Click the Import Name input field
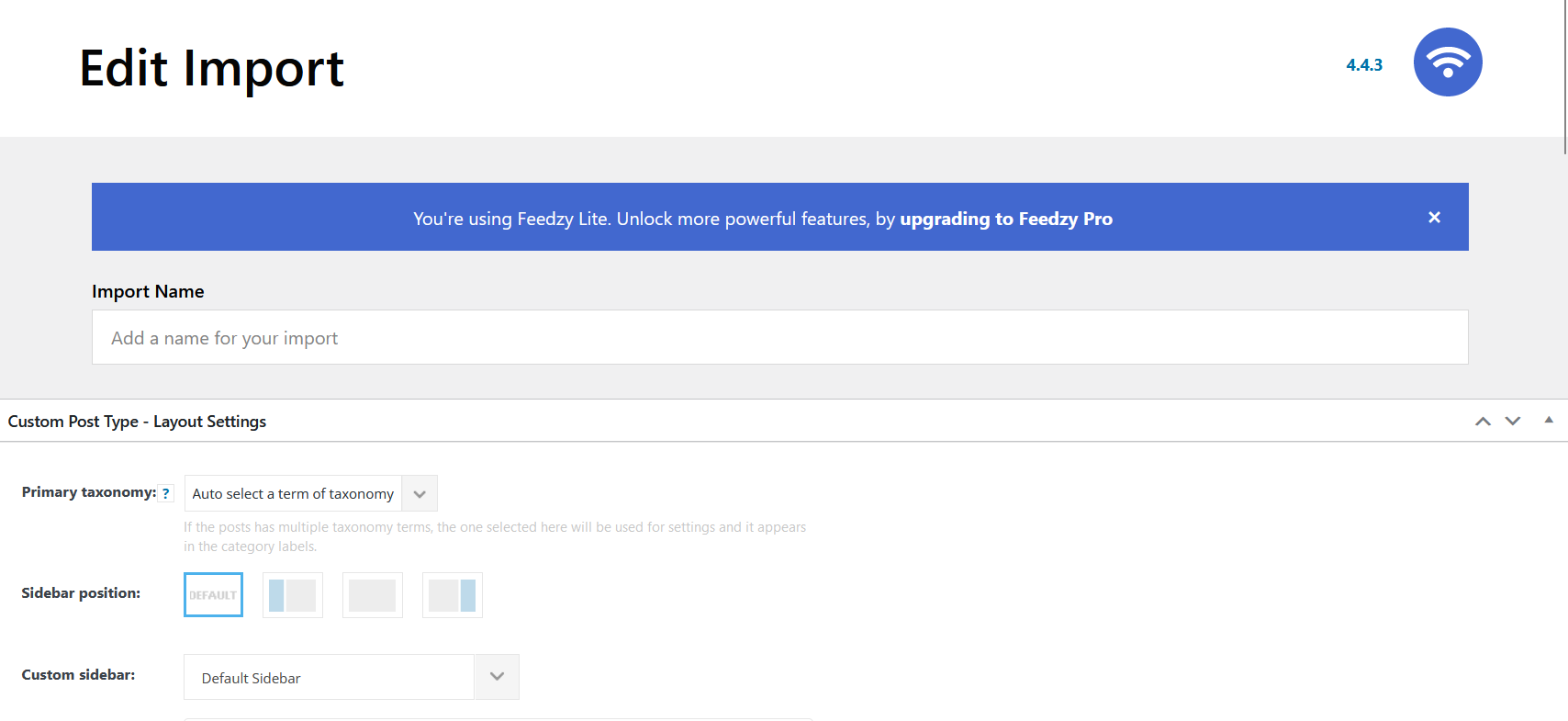The height and width of the screenshot is (721, 1568). click(780, 337)
